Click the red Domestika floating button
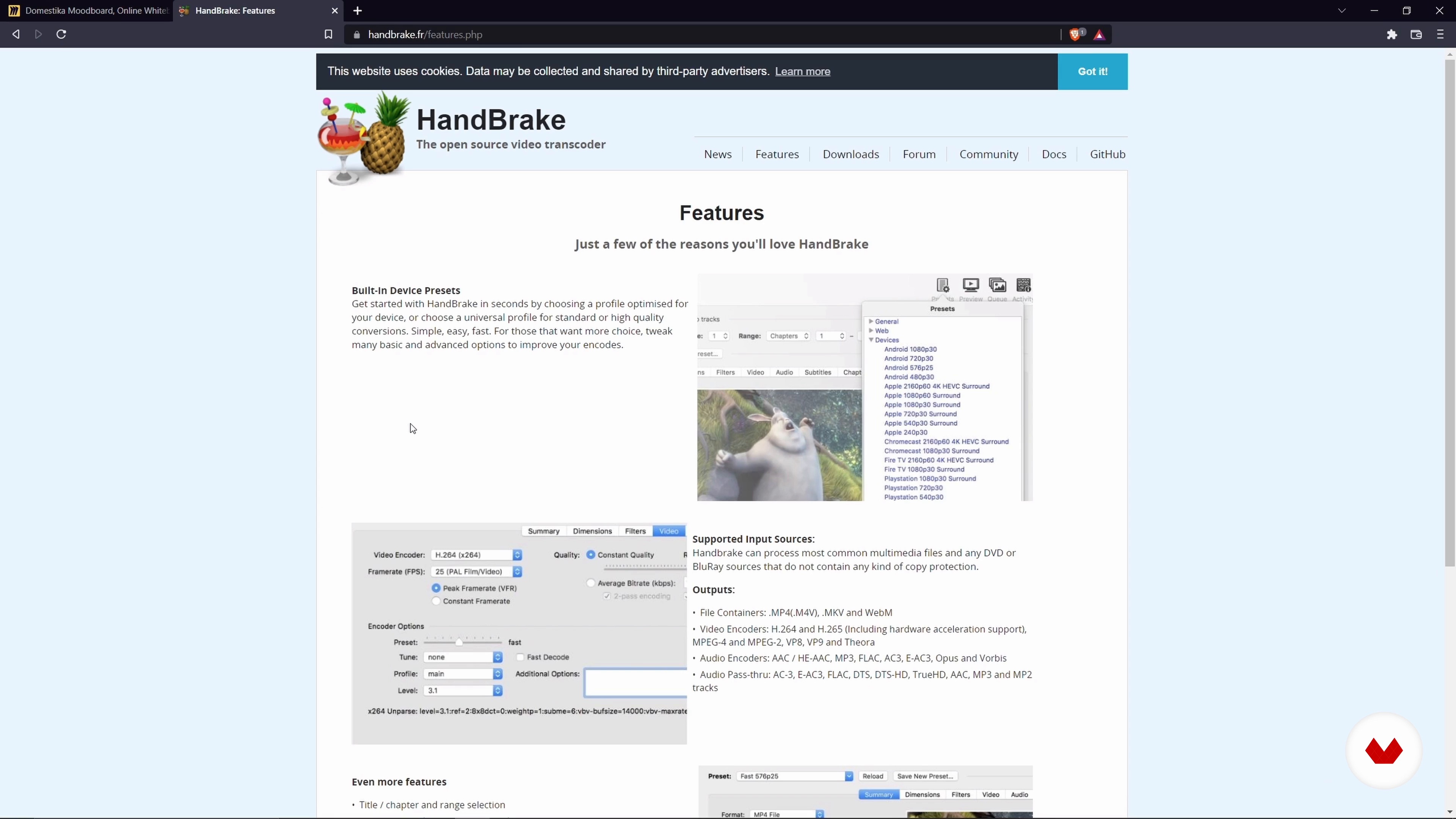Image resolution: width=1456 pixels, height=819 pixels. coord(1384,751)
